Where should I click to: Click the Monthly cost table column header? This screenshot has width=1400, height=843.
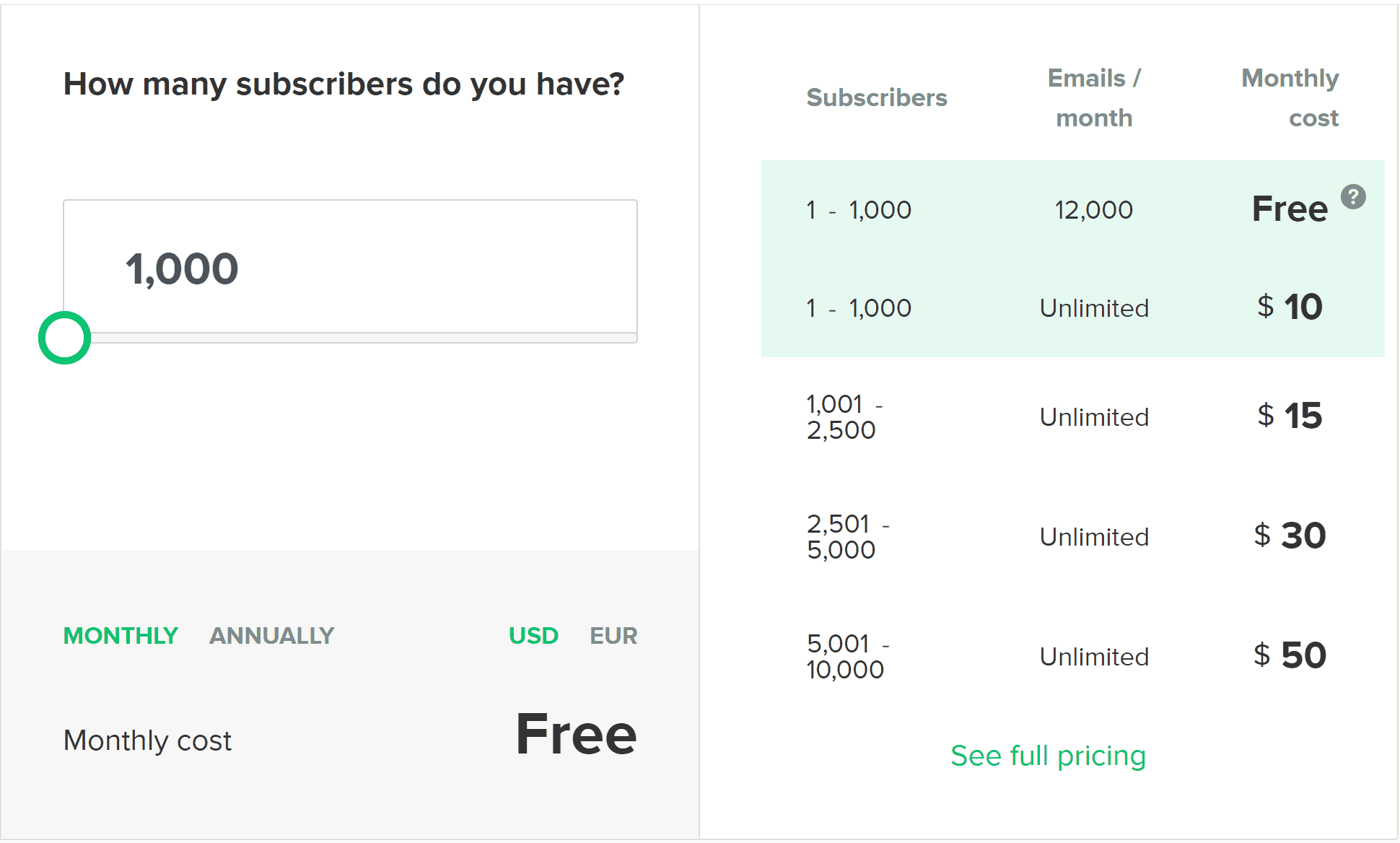pos(1291,97)
